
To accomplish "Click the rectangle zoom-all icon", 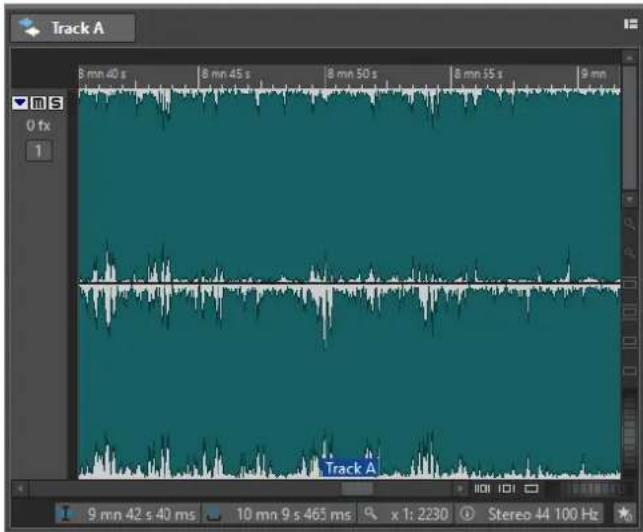I will point(531,489).
